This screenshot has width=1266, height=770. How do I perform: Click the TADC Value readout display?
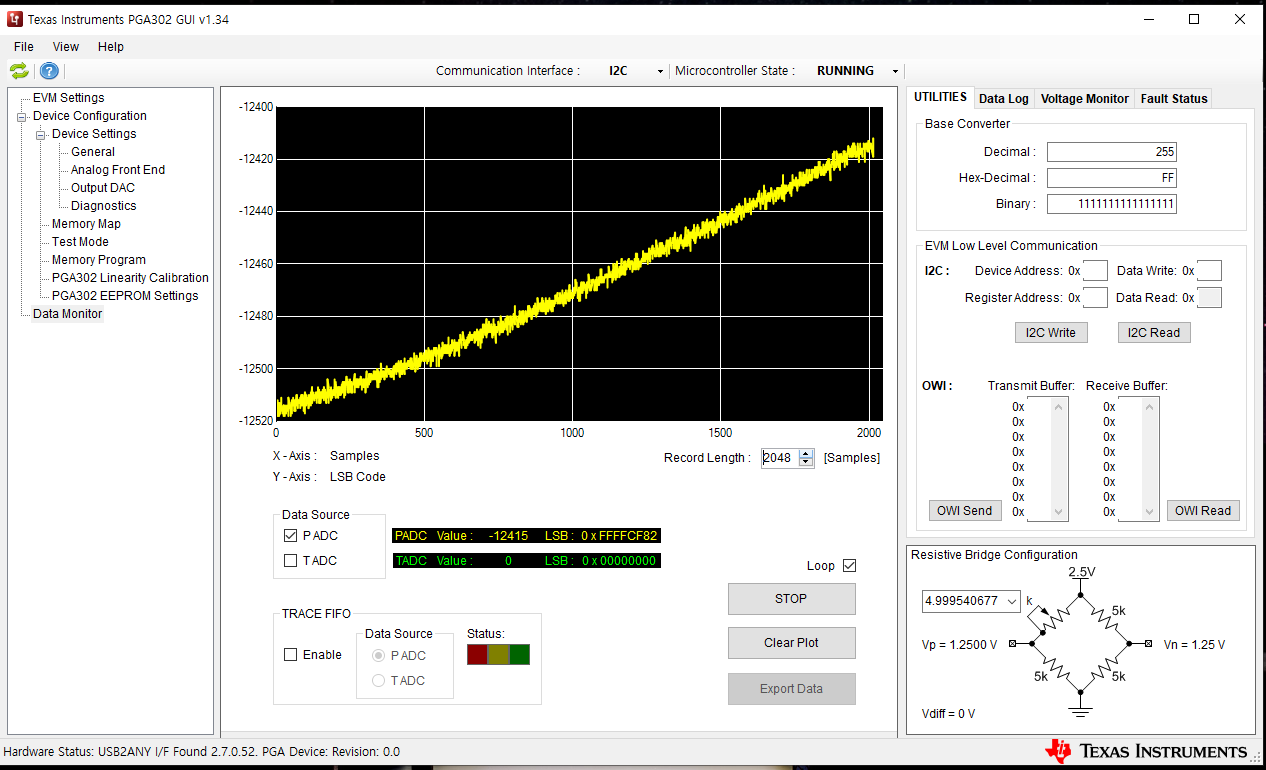coord(526,561)
